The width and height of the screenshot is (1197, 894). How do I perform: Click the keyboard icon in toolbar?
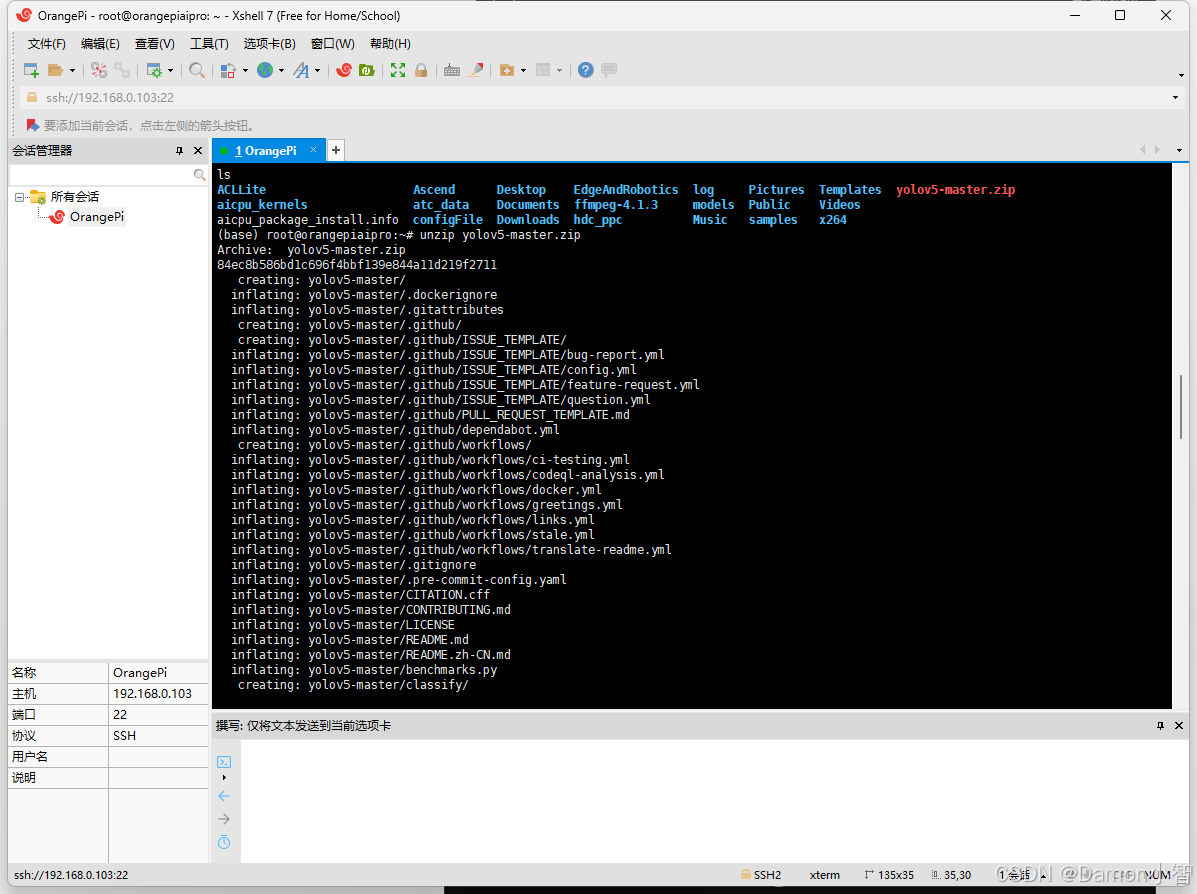pyautogui.click(x=452, y=70)
